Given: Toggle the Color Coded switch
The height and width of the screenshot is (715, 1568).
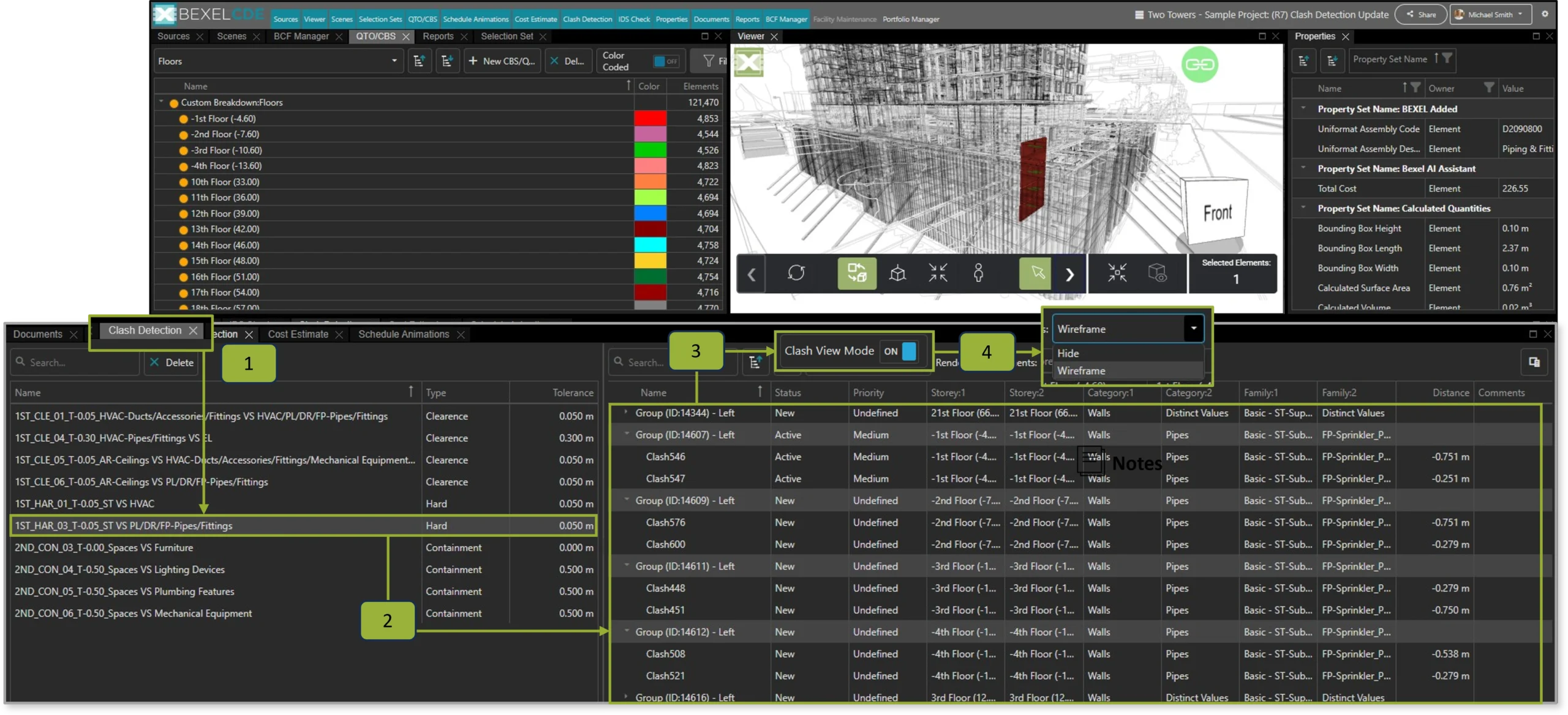Looking at the screenshot, I should click(x=666, y=61).
